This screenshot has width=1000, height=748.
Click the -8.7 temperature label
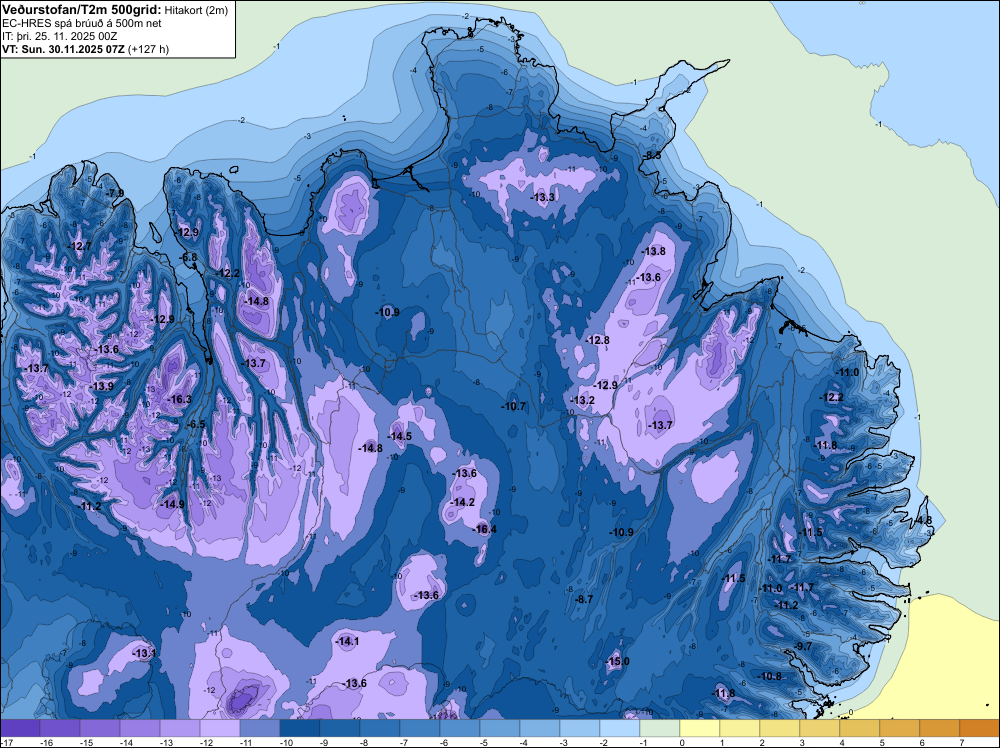coord(584,599)
